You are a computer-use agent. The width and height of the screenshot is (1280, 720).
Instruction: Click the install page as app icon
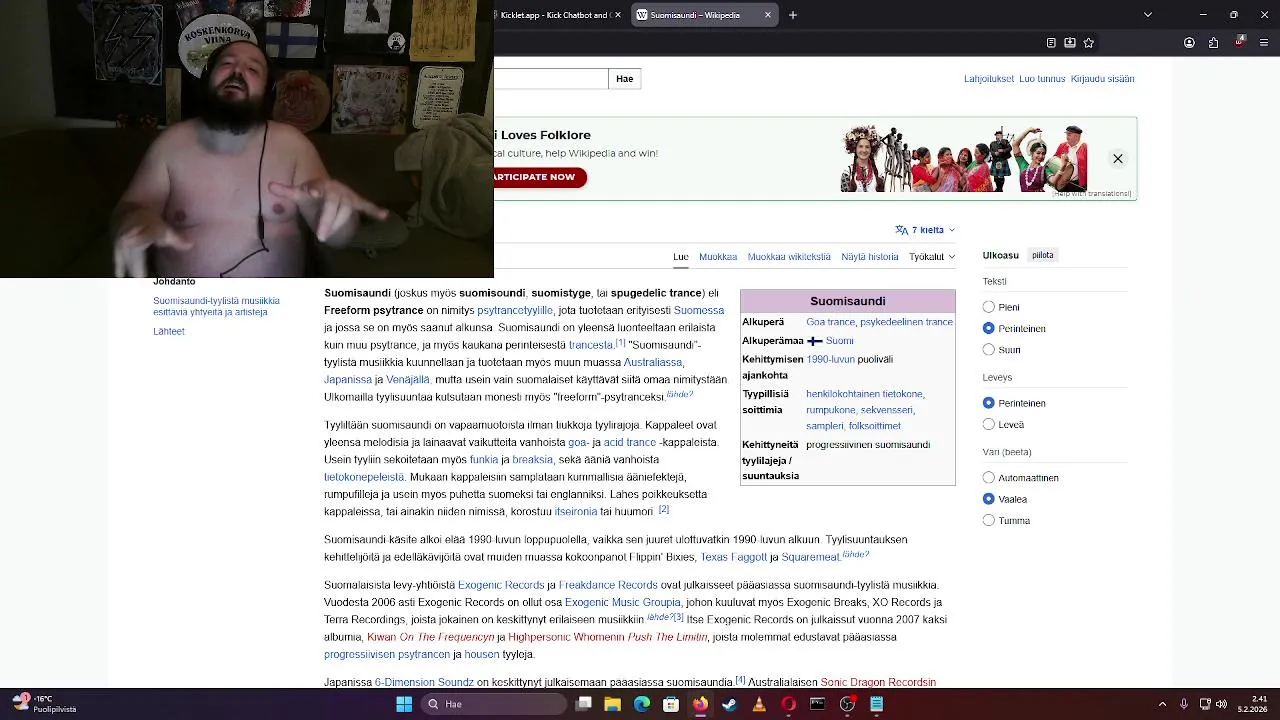[x=1070, y=43]
